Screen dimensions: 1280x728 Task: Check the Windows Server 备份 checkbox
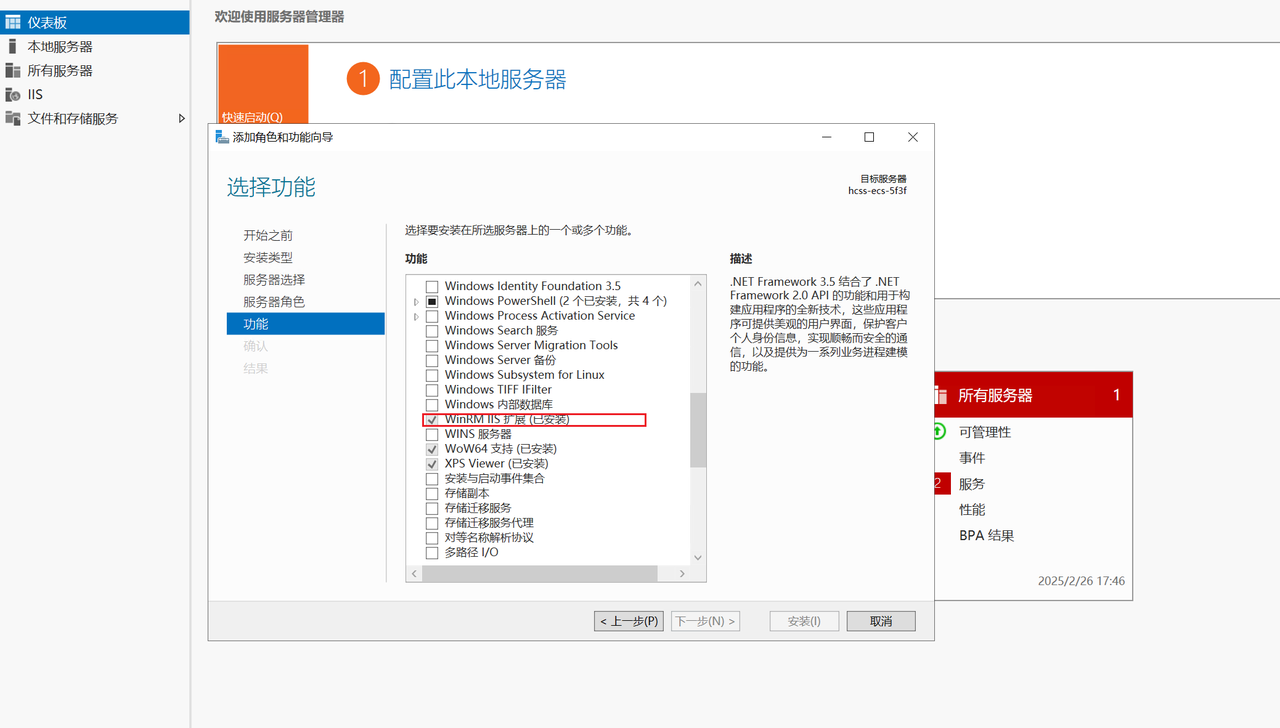click(432, 360)
